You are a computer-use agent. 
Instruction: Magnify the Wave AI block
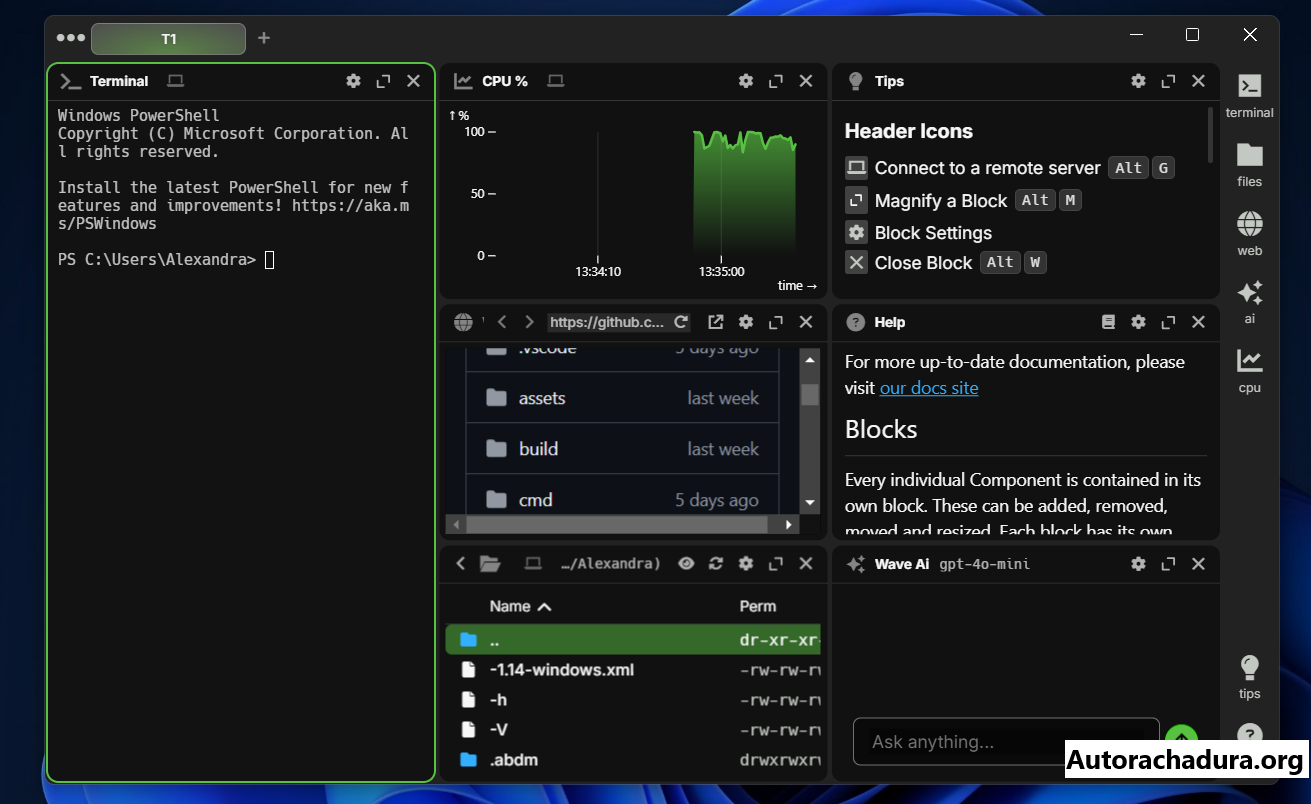pos(1168,564)
